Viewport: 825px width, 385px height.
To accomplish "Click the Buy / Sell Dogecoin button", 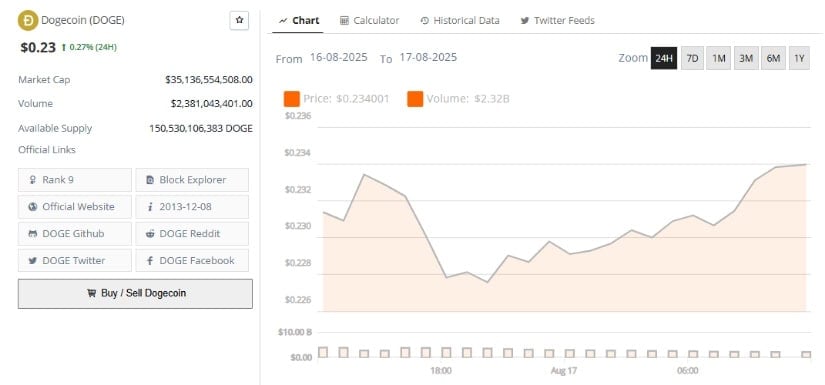I will [135, 293].
